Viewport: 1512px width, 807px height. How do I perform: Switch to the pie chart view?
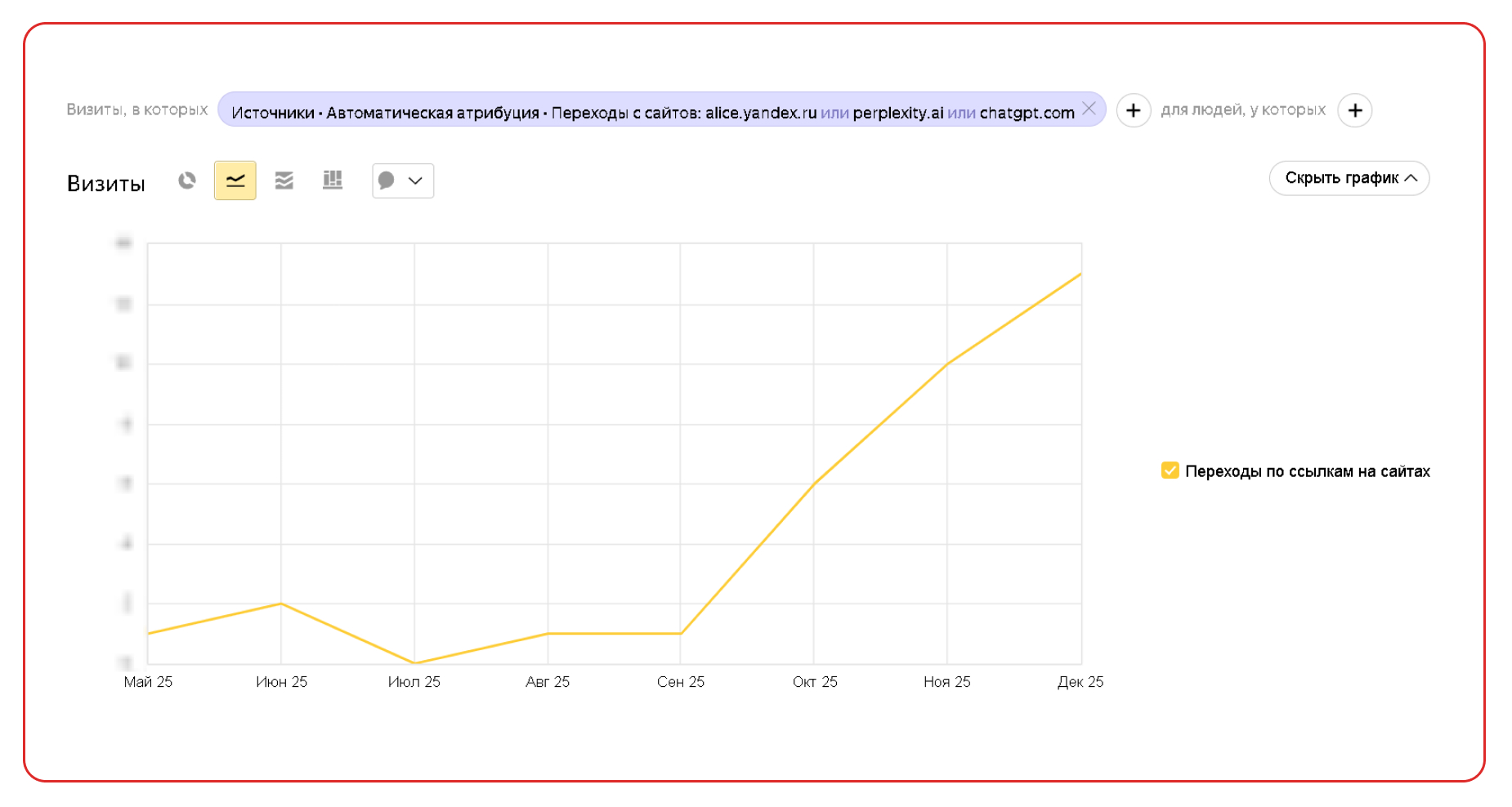[187, 181]
